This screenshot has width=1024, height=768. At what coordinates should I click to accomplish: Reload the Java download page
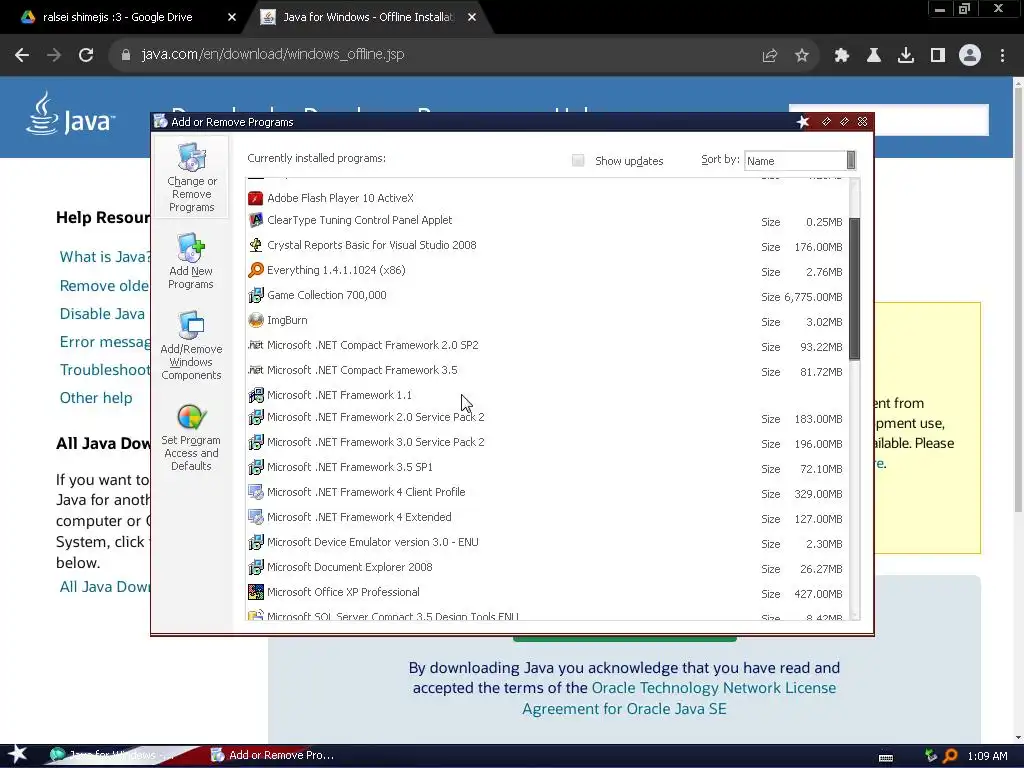86,55
